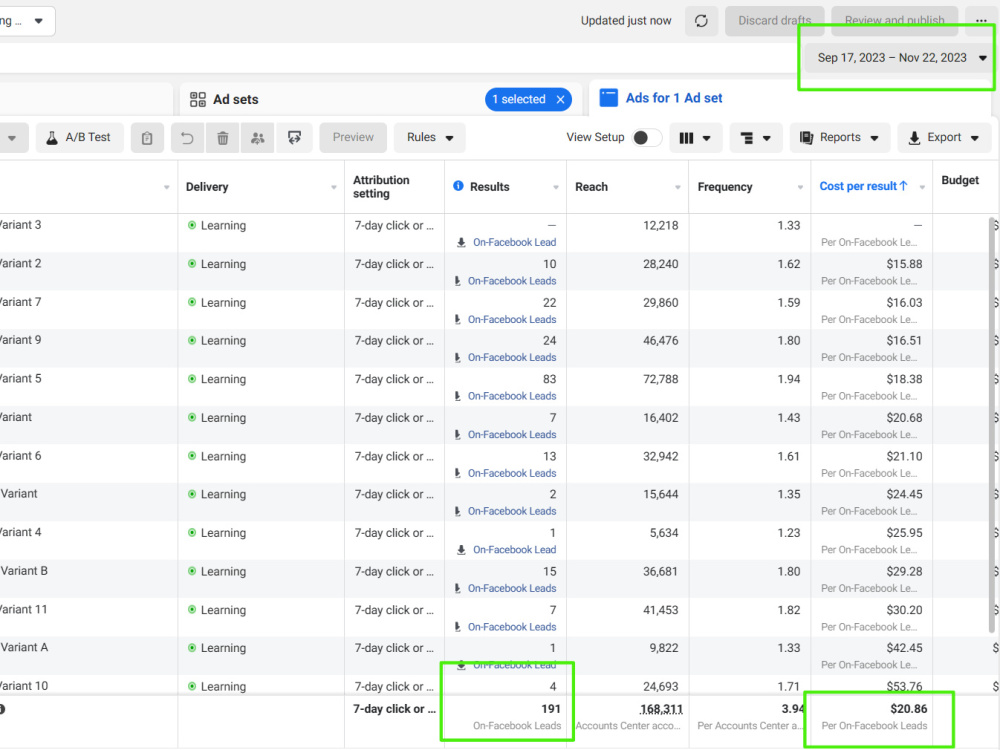Open the Delivery column menu arrow
Viewport: 1000px width, 750px height.
334,188
